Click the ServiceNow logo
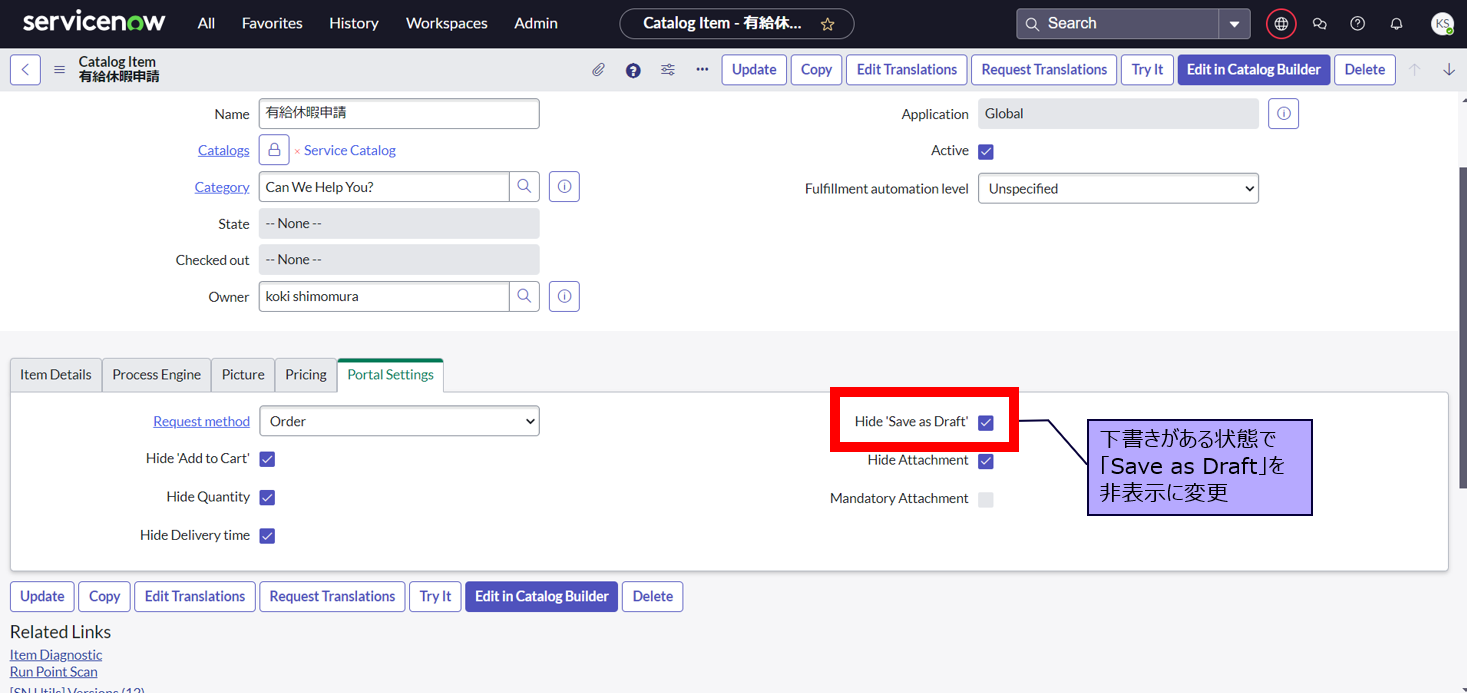The image size is (1467, 693). (x=94, y=22)
